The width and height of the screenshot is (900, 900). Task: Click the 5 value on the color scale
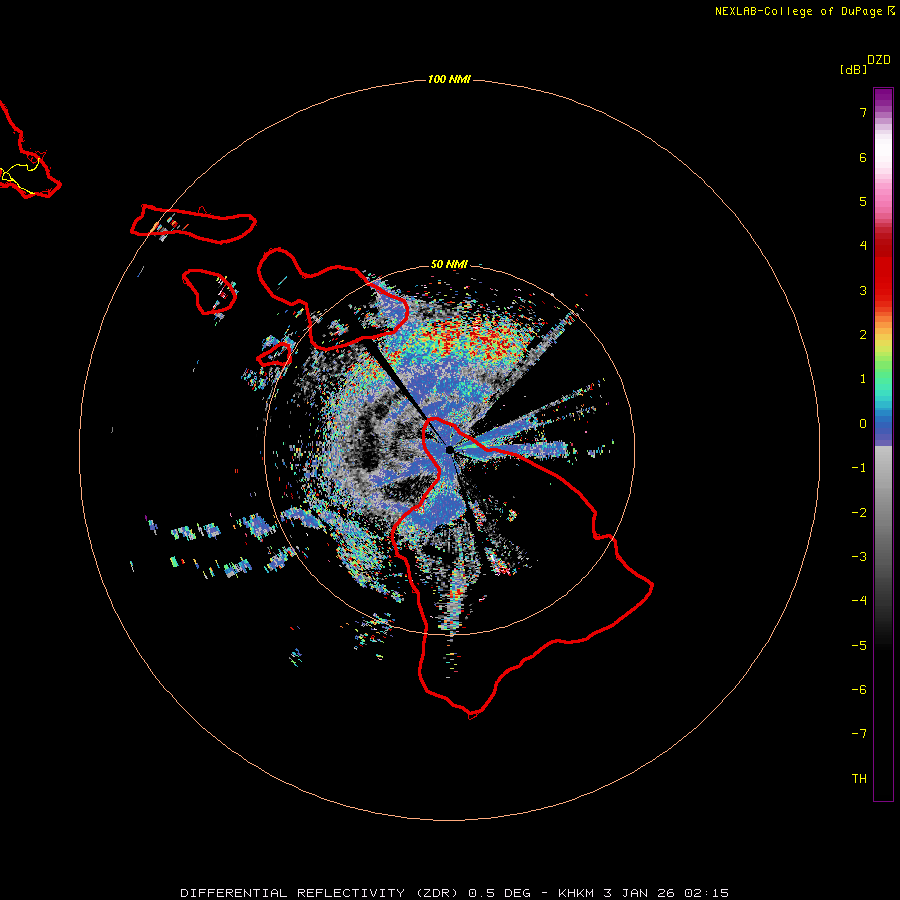[863, 201]
